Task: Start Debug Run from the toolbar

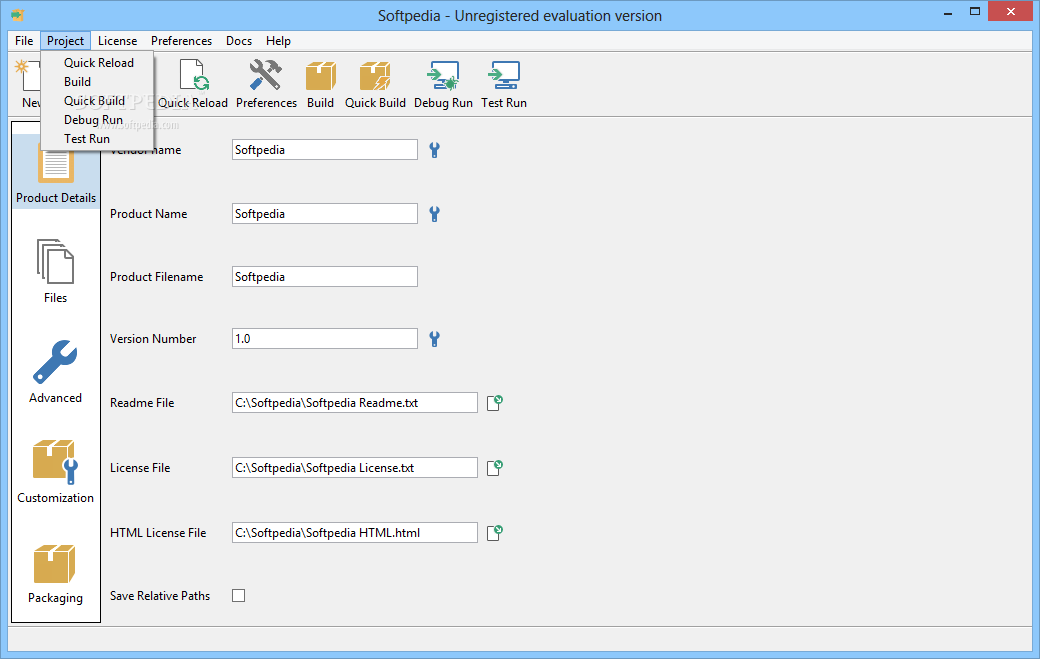Action: pyautogui.click(x=443, y=84)
